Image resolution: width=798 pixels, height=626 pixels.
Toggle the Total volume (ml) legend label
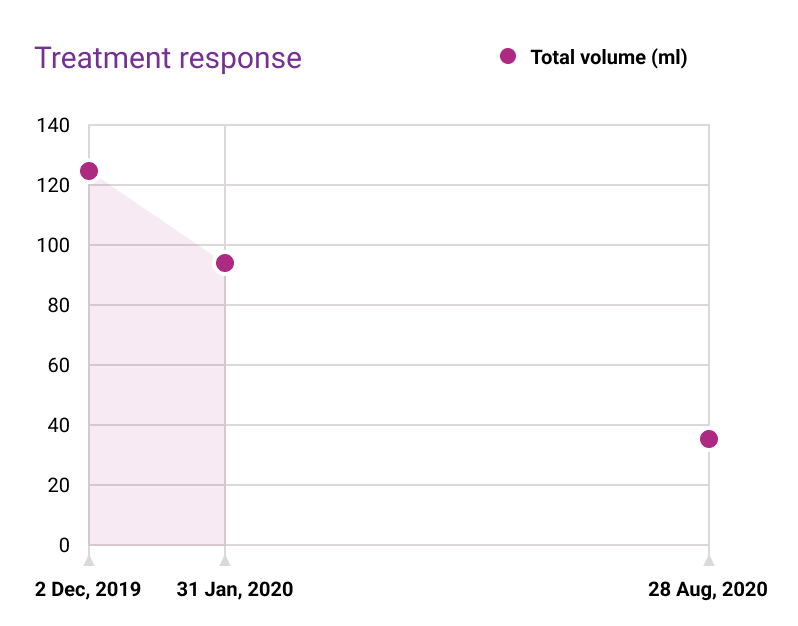(x=608, y=58)
